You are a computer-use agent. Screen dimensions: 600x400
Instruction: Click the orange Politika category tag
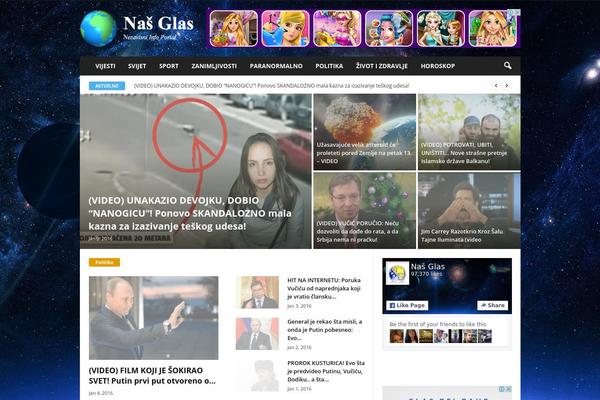point(103,262)
